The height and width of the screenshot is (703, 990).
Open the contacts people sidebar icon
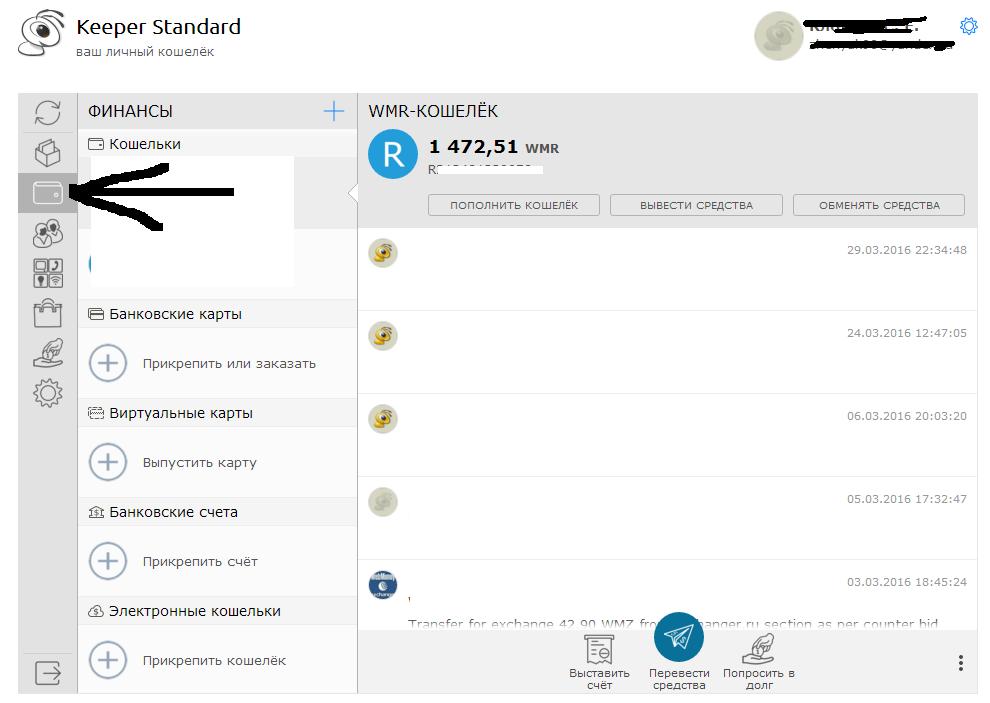click(x=47, y=233)
